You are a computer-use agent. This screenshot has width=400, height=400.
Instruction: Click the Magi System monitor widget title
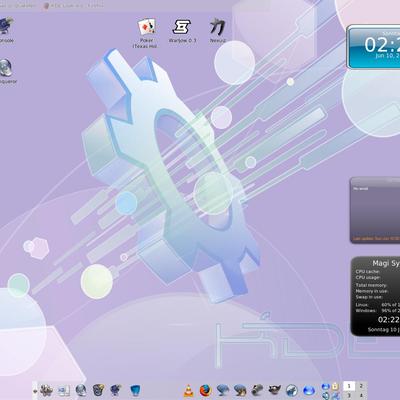[386, 263]
